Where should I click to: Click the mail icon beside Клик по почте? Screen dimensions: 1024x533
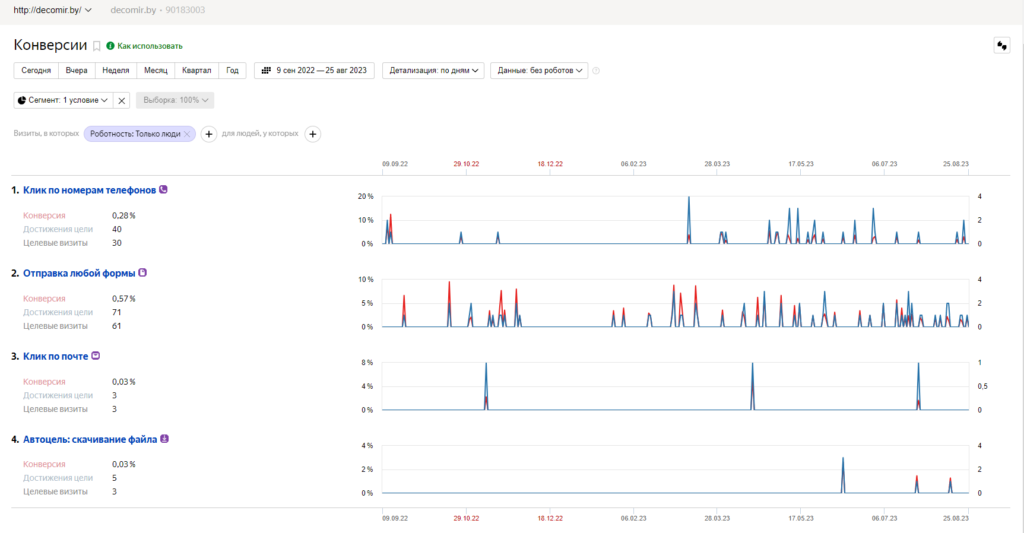(95, 355)
